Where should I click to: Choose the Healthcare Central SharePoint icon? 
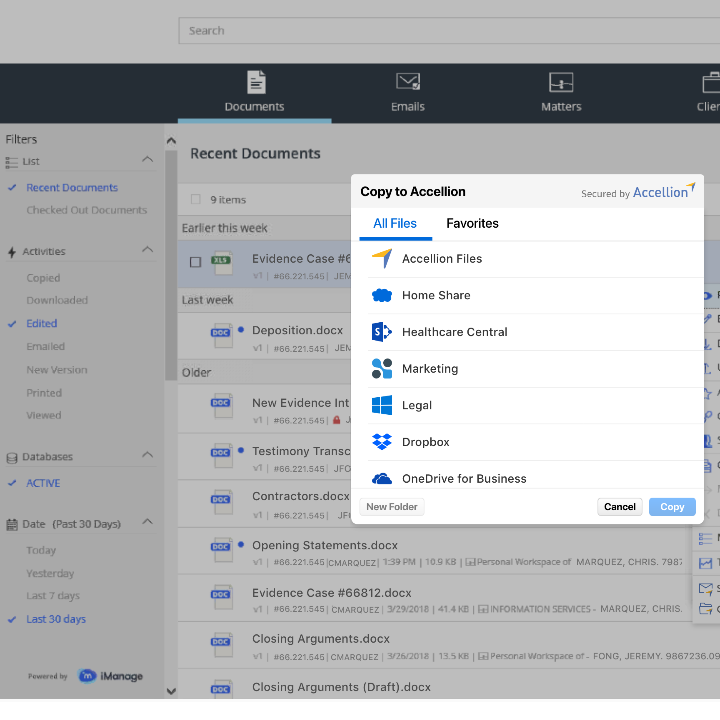[x=381, y=332]
